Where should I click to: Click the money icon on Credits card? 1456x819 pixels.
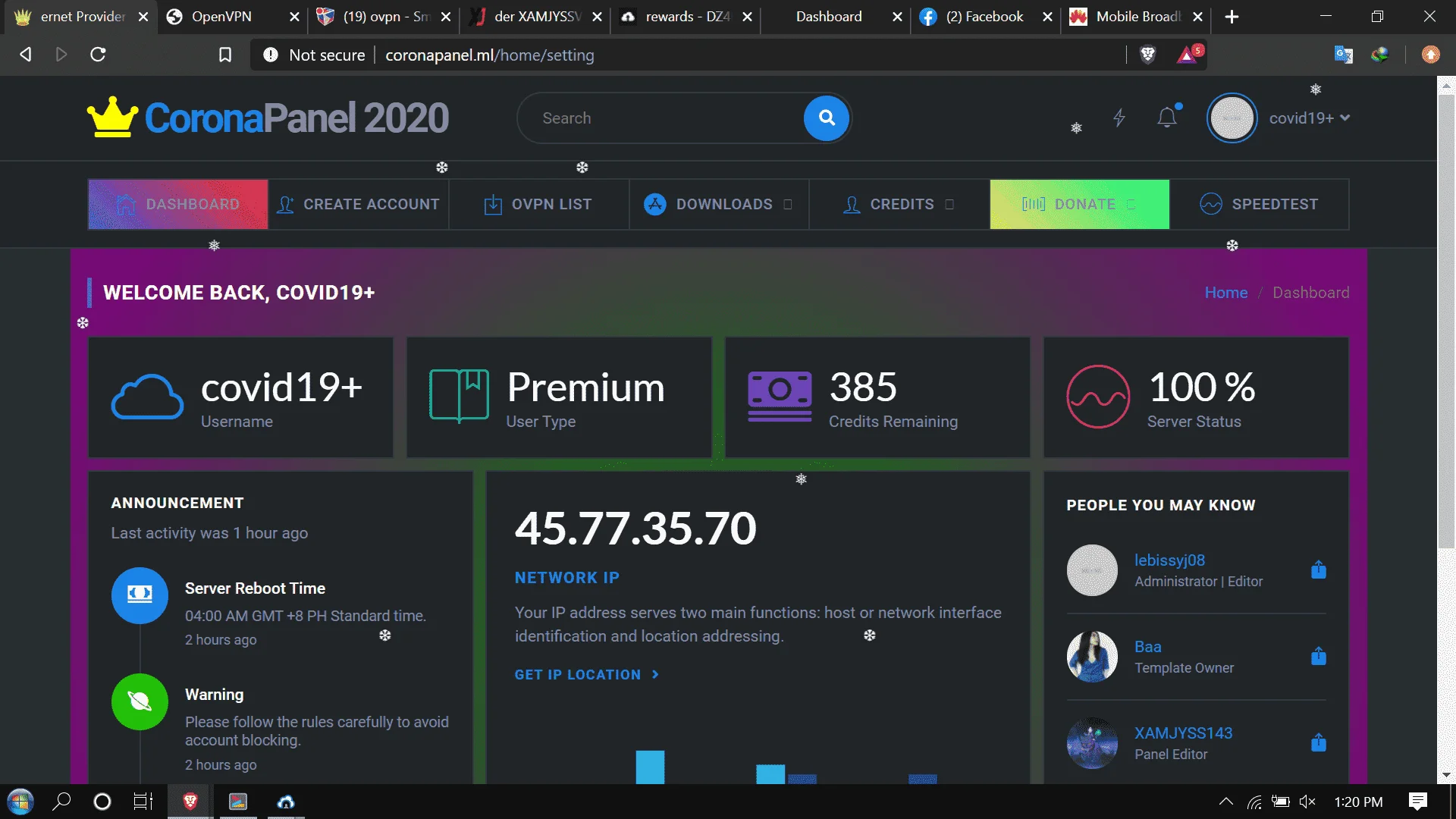(780, 397)
